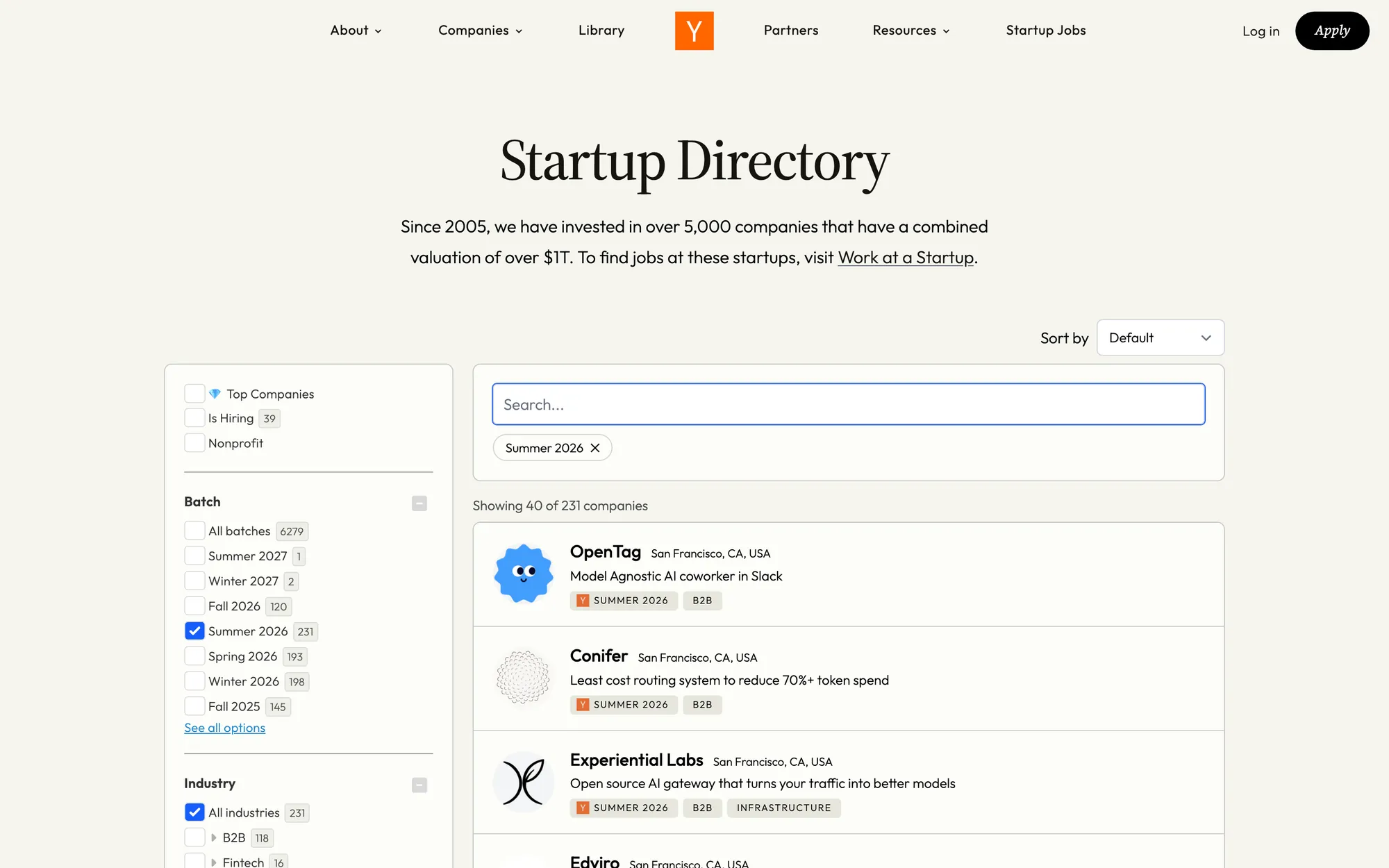Check the Fall 2026 batch
This screenshot has height=868, width=1389.
tap(194, 606)
